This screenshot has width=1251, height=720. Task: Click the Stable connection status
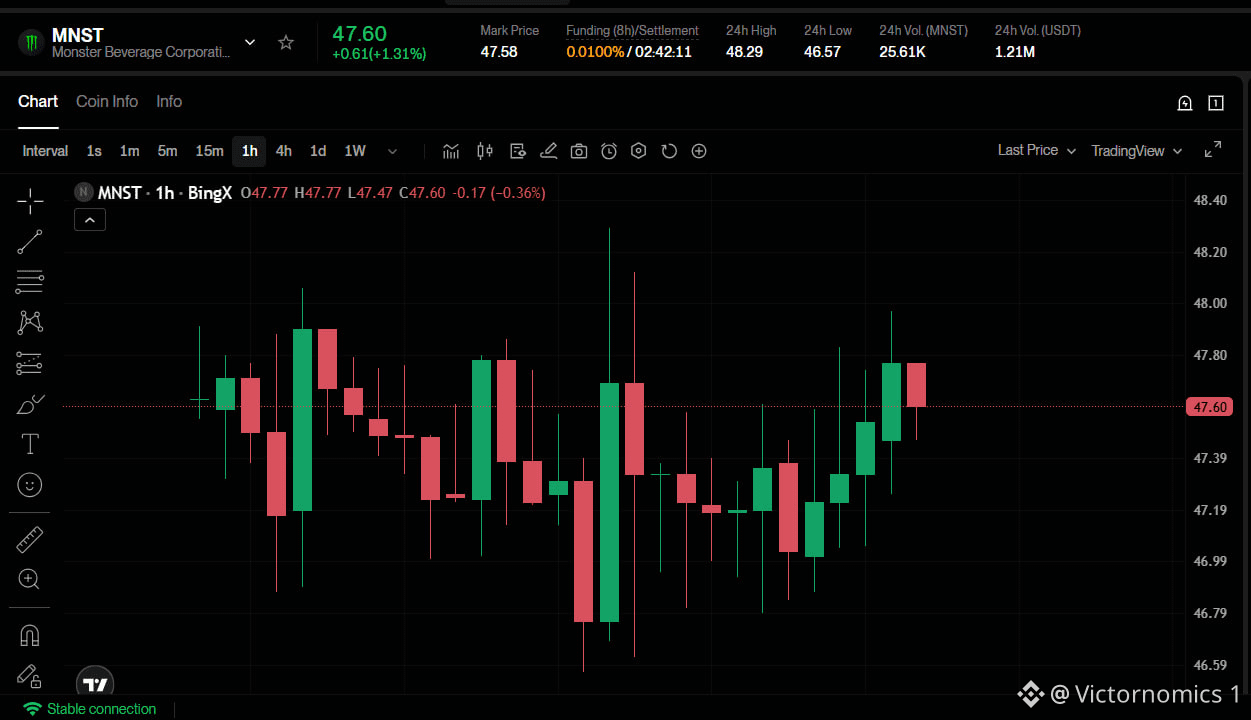pos(90,709)
